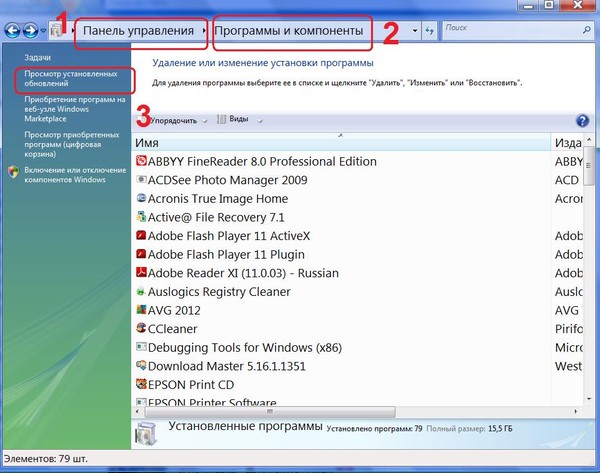Open "Включение или отключение компонентов Windows"
600x473 pixels.
tap(75, 175)
